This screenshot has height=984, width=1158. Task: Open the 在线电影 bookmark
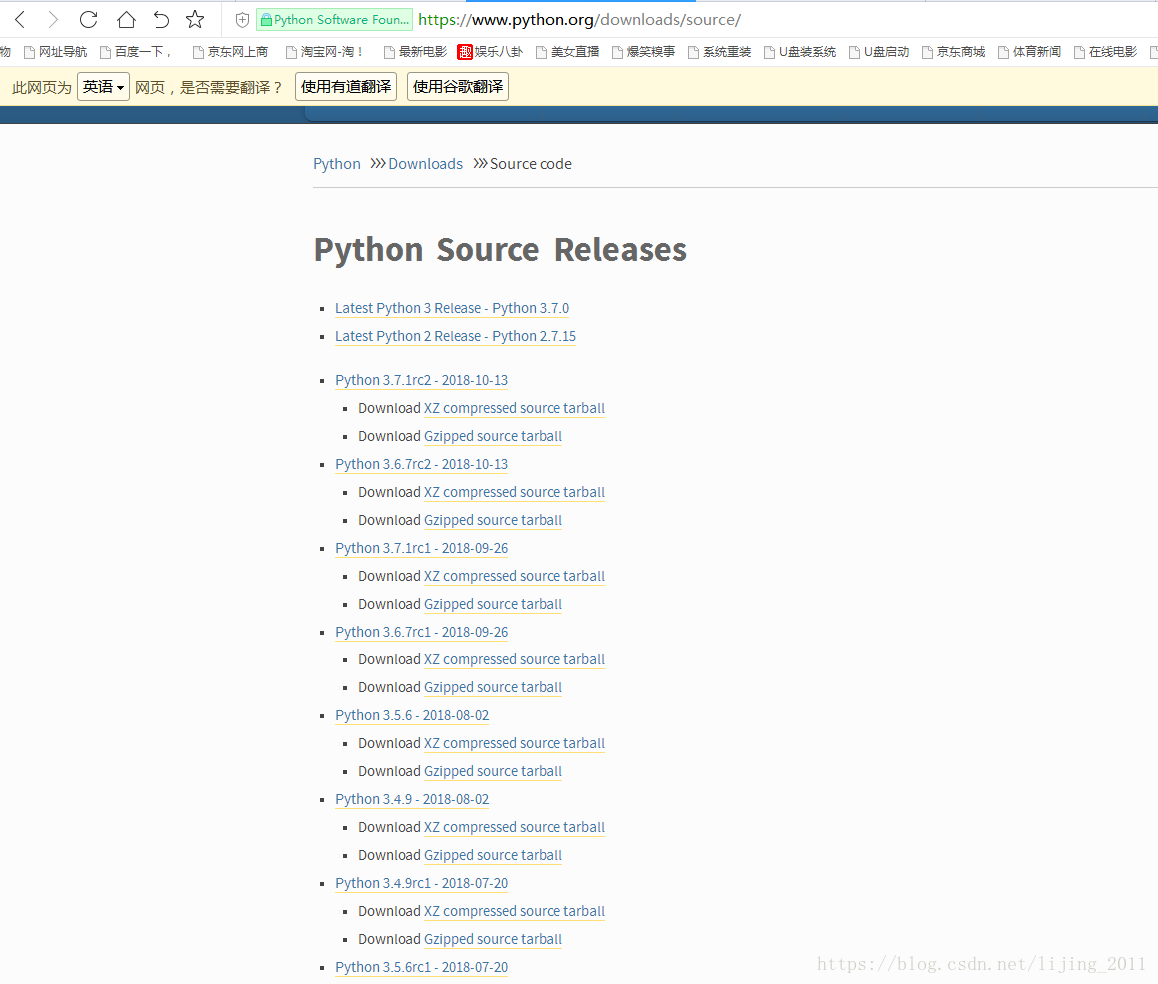click(1106, 52)
